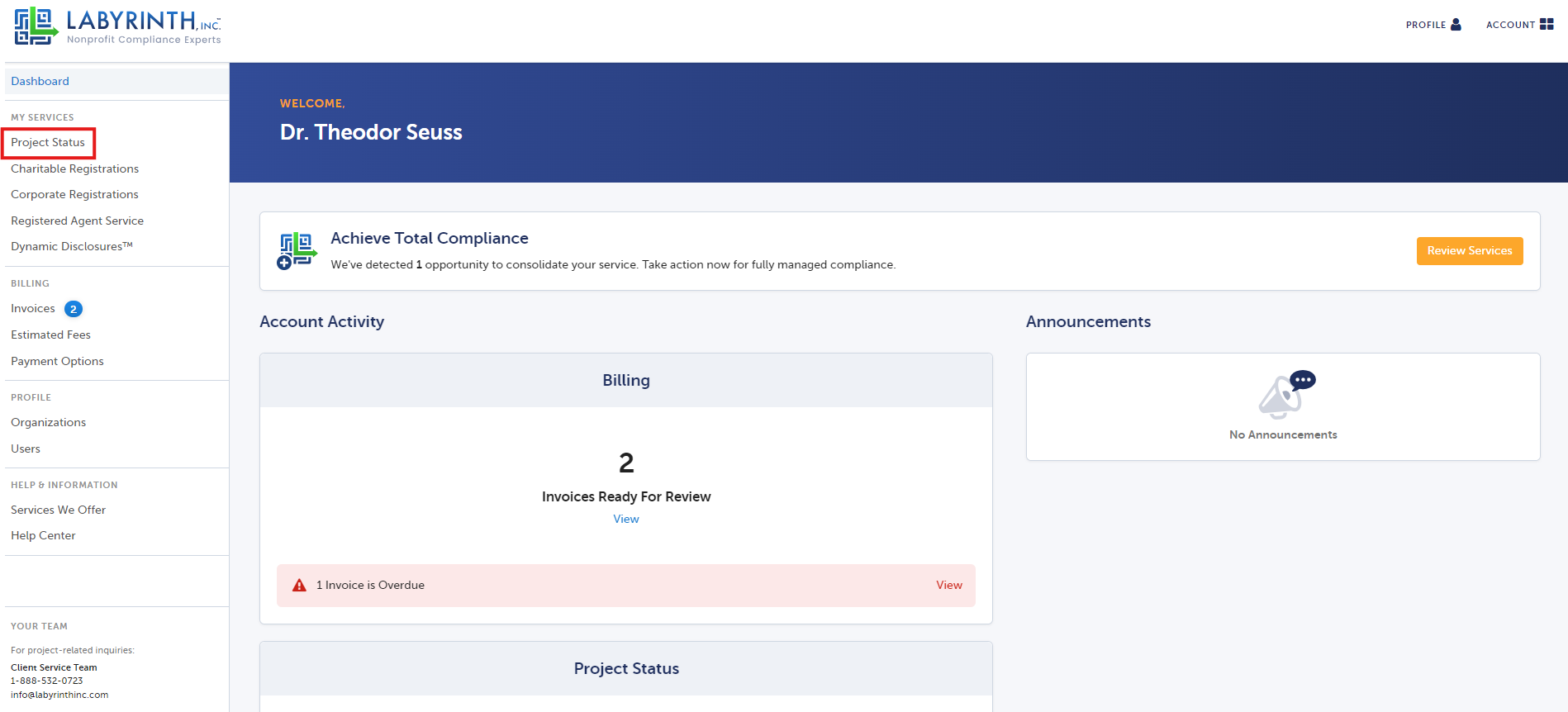Open the Profile user icon
1568x712 pixels.
[x=1456, y=25]
